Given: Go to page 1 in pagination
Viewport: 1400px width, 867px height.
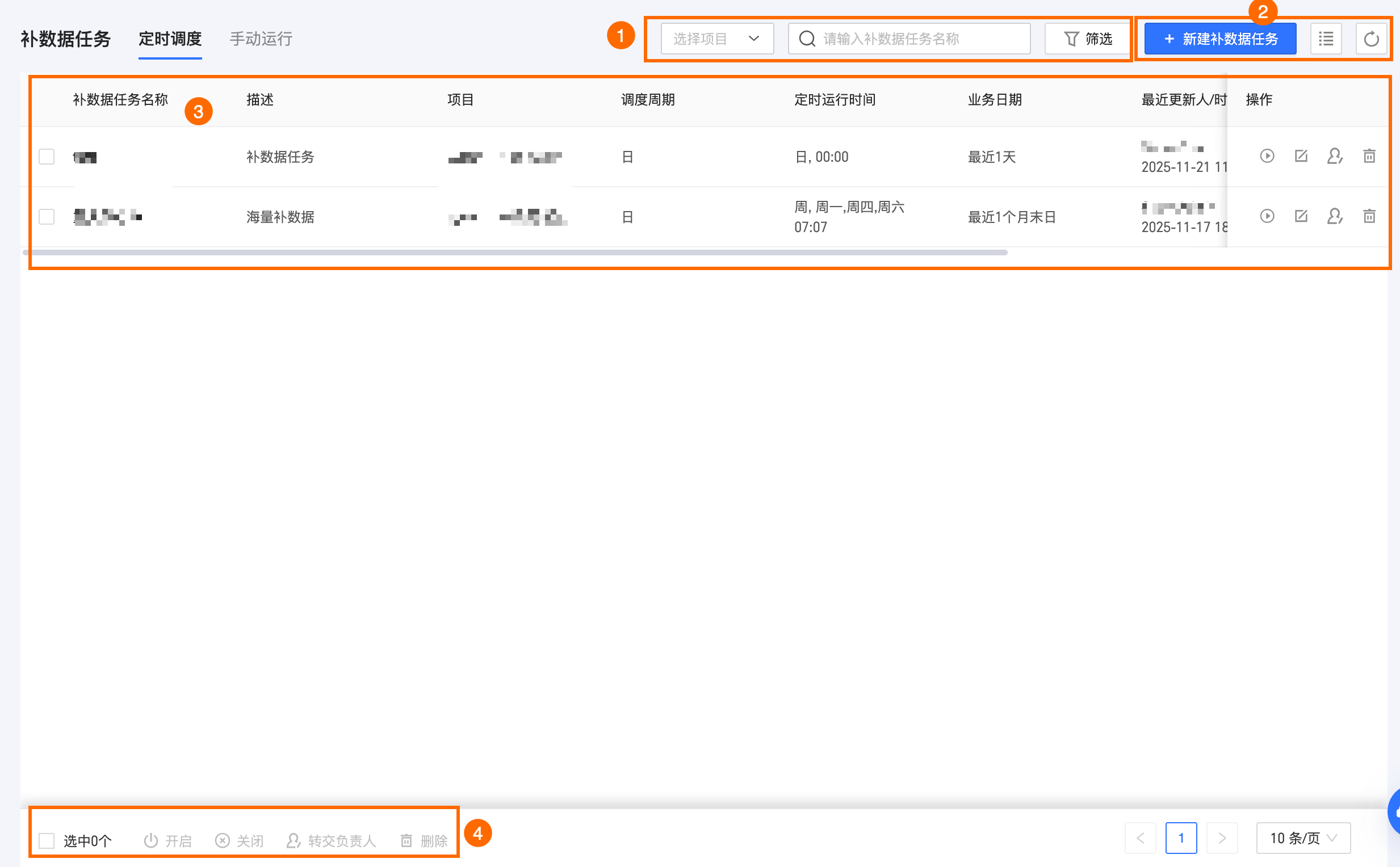Looking at the screenshot, I should (x=1181, y=838).
